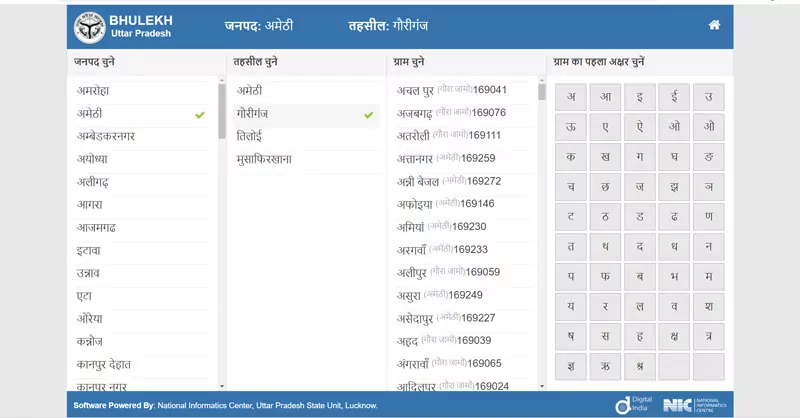Click the district list scrollbar thumb

(x=221, y=111)
